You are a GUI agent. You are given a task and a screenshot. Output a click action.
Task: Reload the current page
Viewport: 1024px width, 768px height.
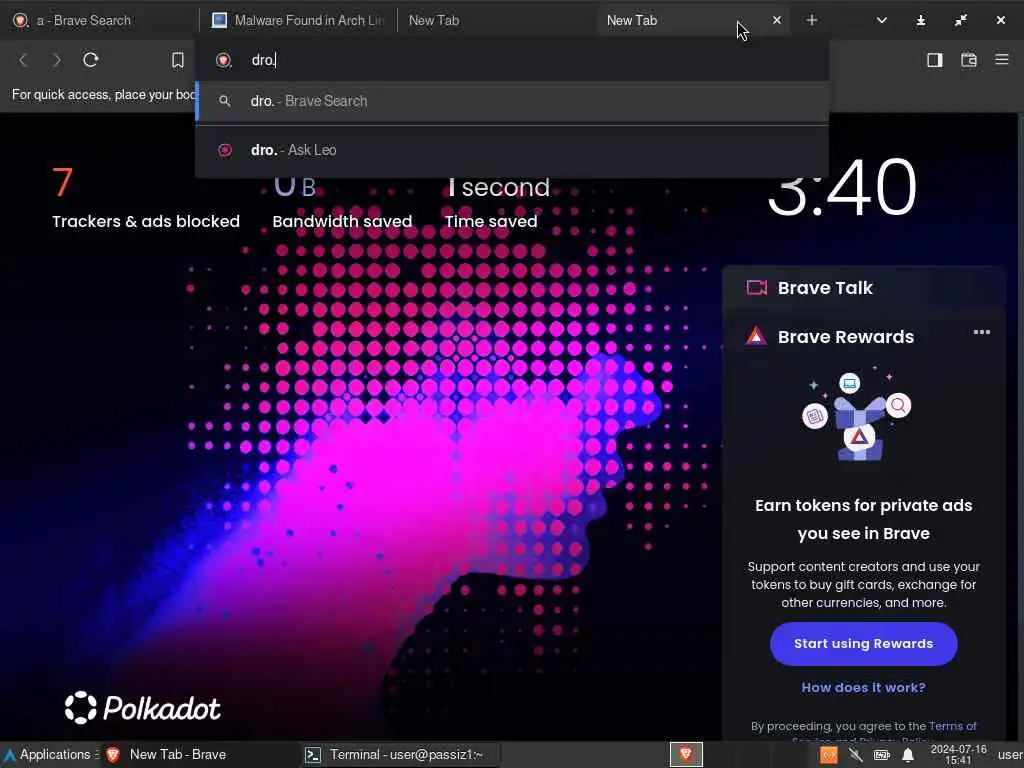click(x=91, y=60)
